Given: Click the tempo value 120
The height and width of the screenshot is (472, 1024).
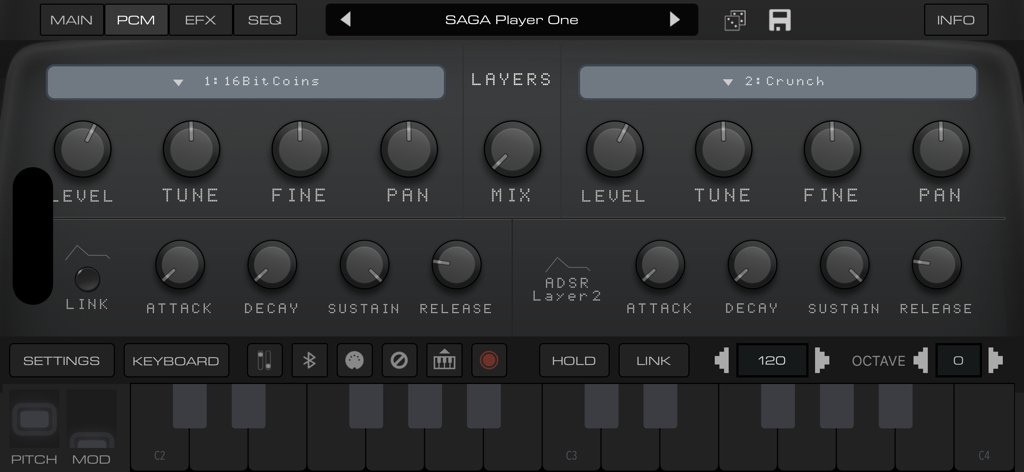Looking at the screenshot, I should (772, 360).
